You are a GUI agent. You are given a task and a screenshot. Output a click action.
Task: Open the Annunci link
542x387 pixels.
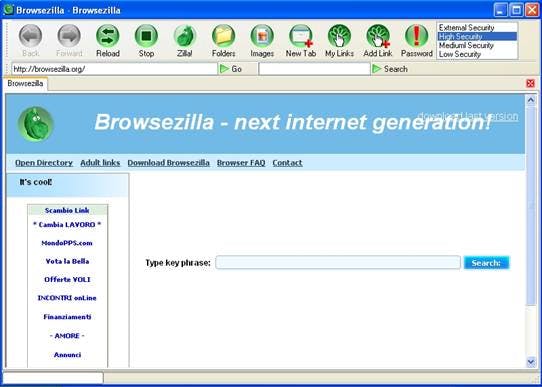(x=67, y=355)
